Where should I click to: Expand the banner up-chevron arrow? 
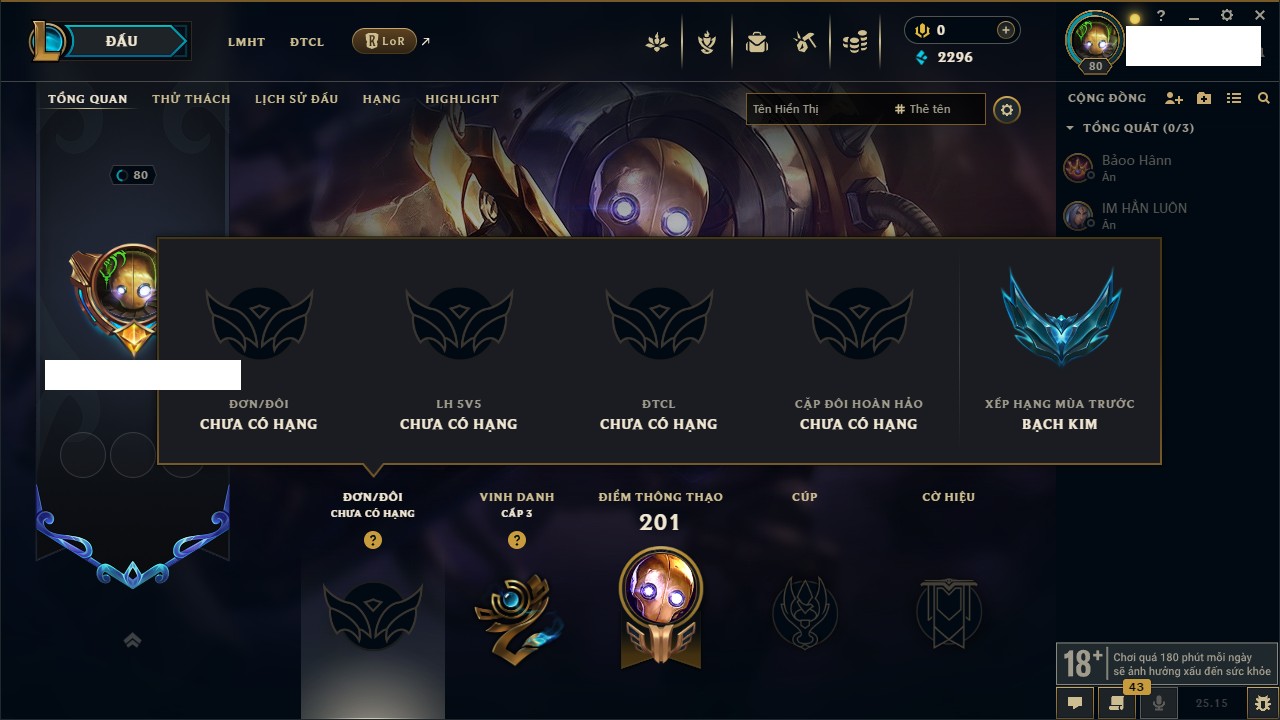(x=132, y=640)
